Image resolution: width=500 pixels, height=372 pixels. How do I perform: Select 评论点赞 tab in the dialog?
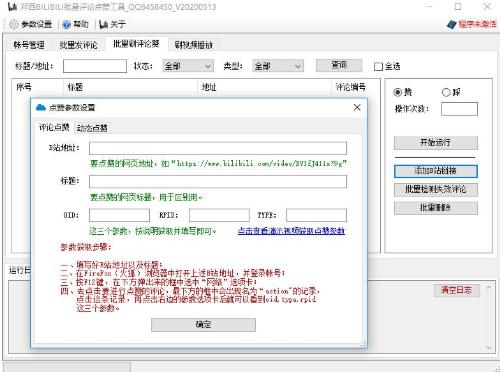pyautogui.click(x=54, y=127)
